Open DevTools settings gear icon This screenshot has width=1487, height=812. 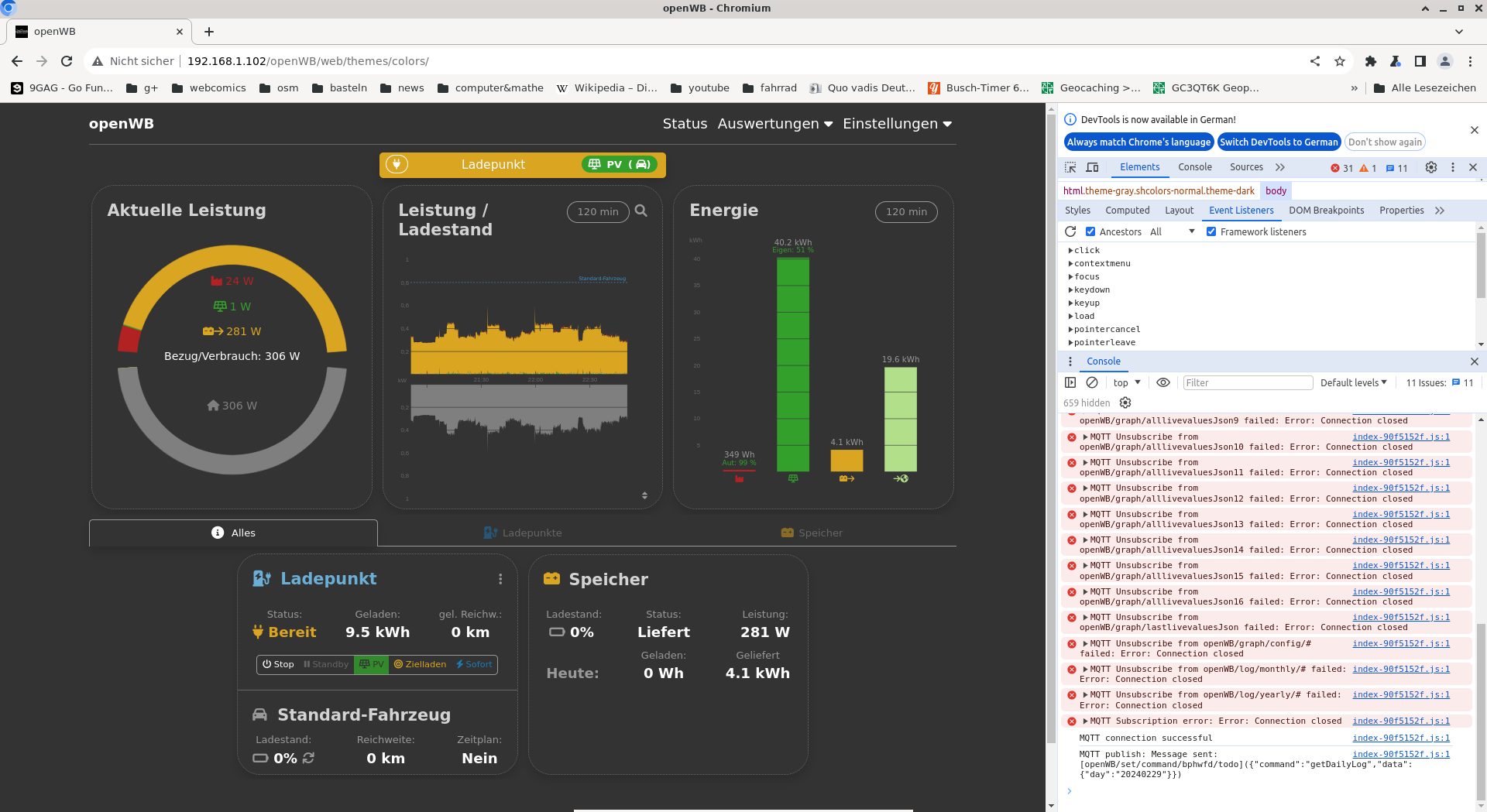(x=1430, y=167)
